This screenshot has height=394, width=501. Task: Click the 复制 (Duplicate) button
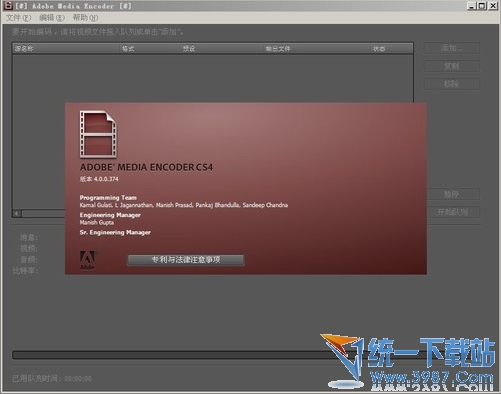pyautogui.click(x=452, y=66)
